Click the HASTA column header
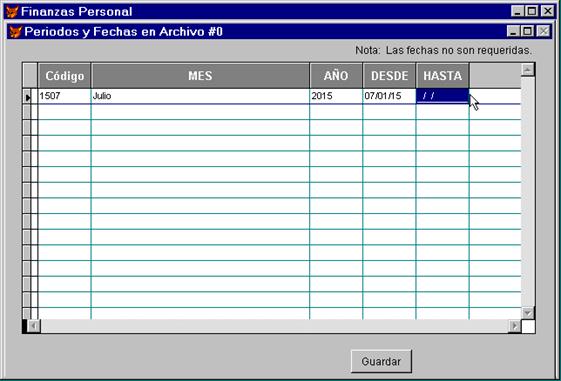Screen dimensions: 561x381 (443, 75)
